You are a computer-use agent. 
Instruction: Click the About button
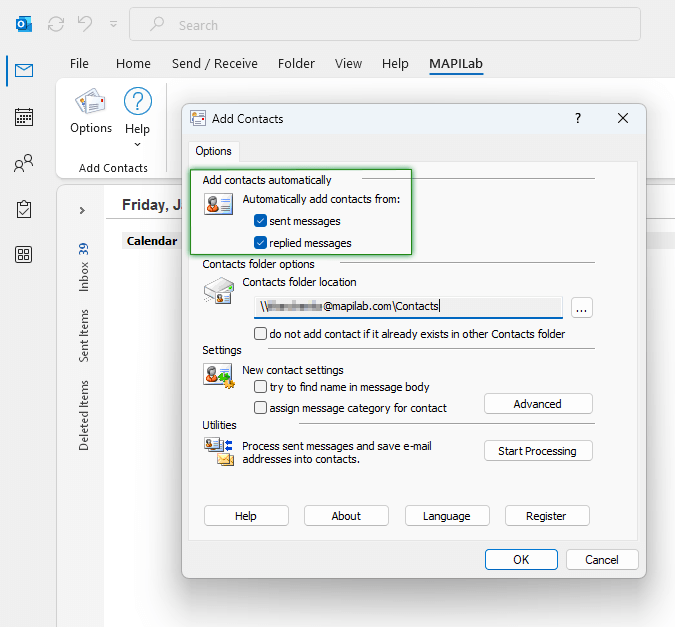coord(346,516)
